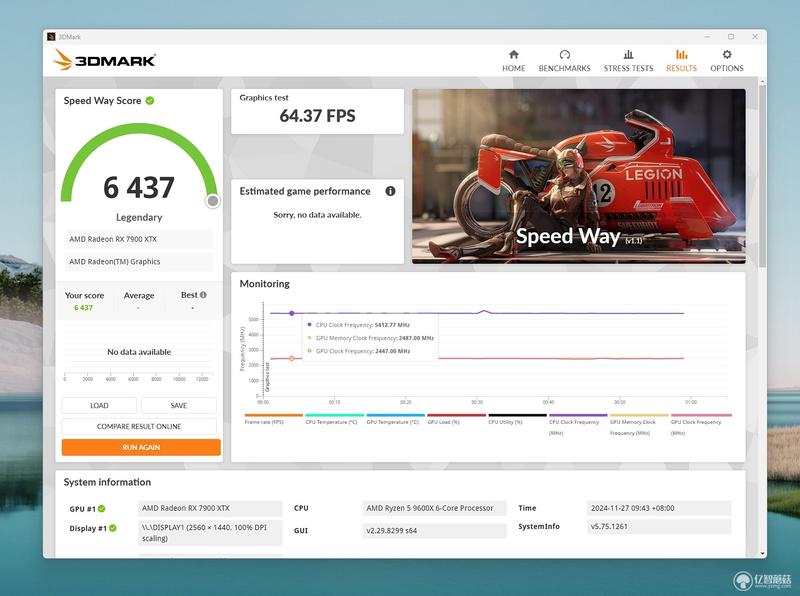Click the Monitoring section heading
This screenshot has width=800, height=596.
(x=264, y=284)
